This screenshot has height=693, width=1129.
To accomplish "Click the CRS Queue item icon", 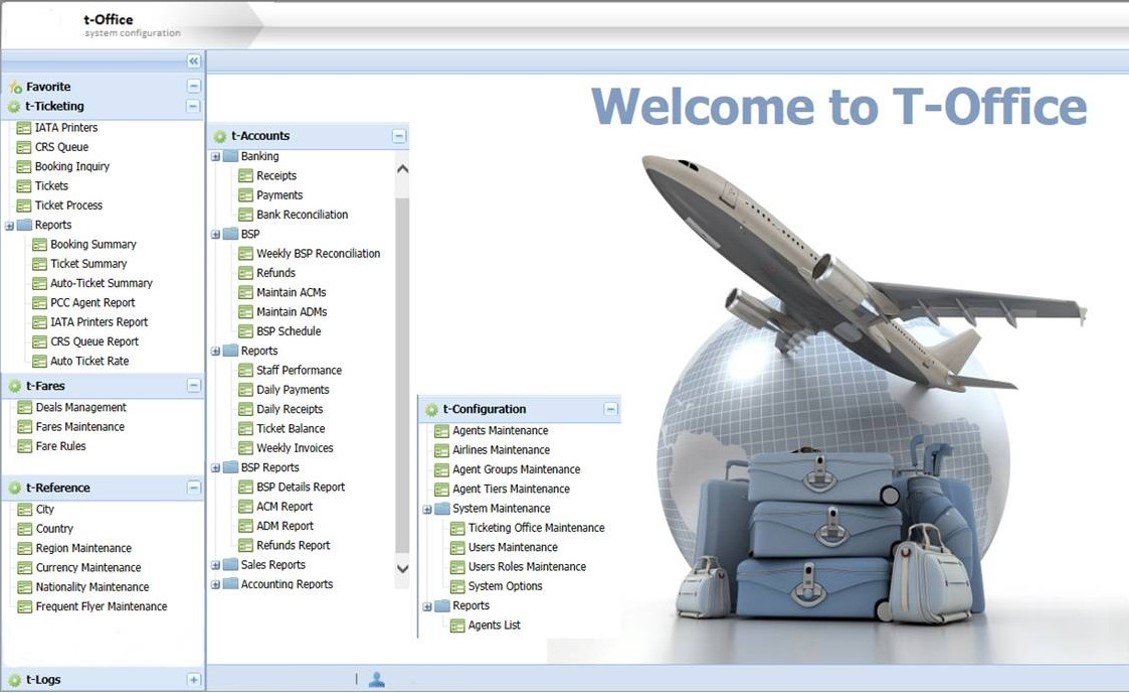I will pos(24,148).
